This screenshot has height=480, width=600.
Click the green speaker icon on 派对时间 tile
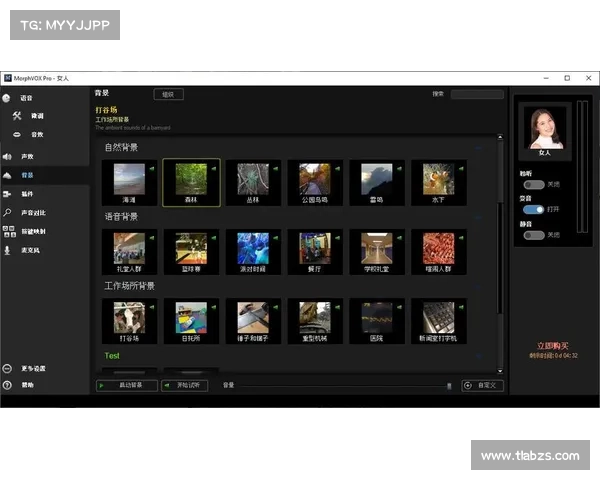tap(276, 238)
